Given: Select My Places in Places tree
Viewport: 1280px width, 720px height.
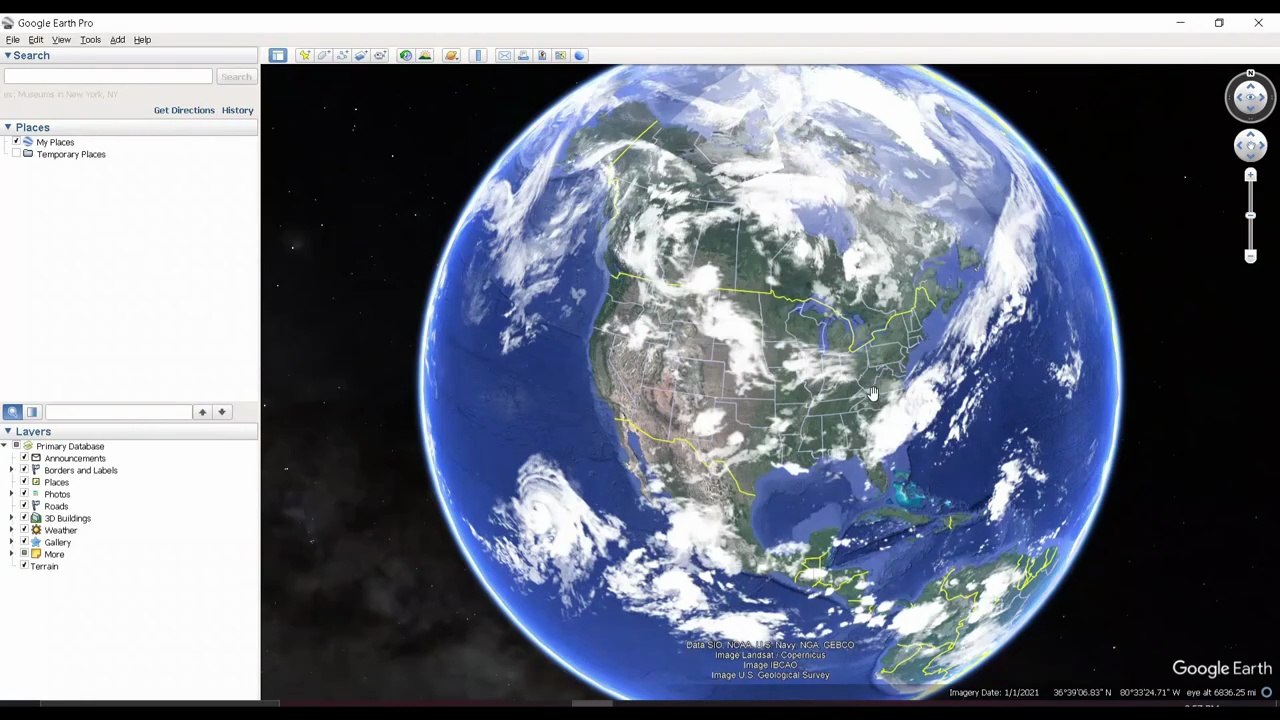Looking at the screenshot, I should click(55, 142).
